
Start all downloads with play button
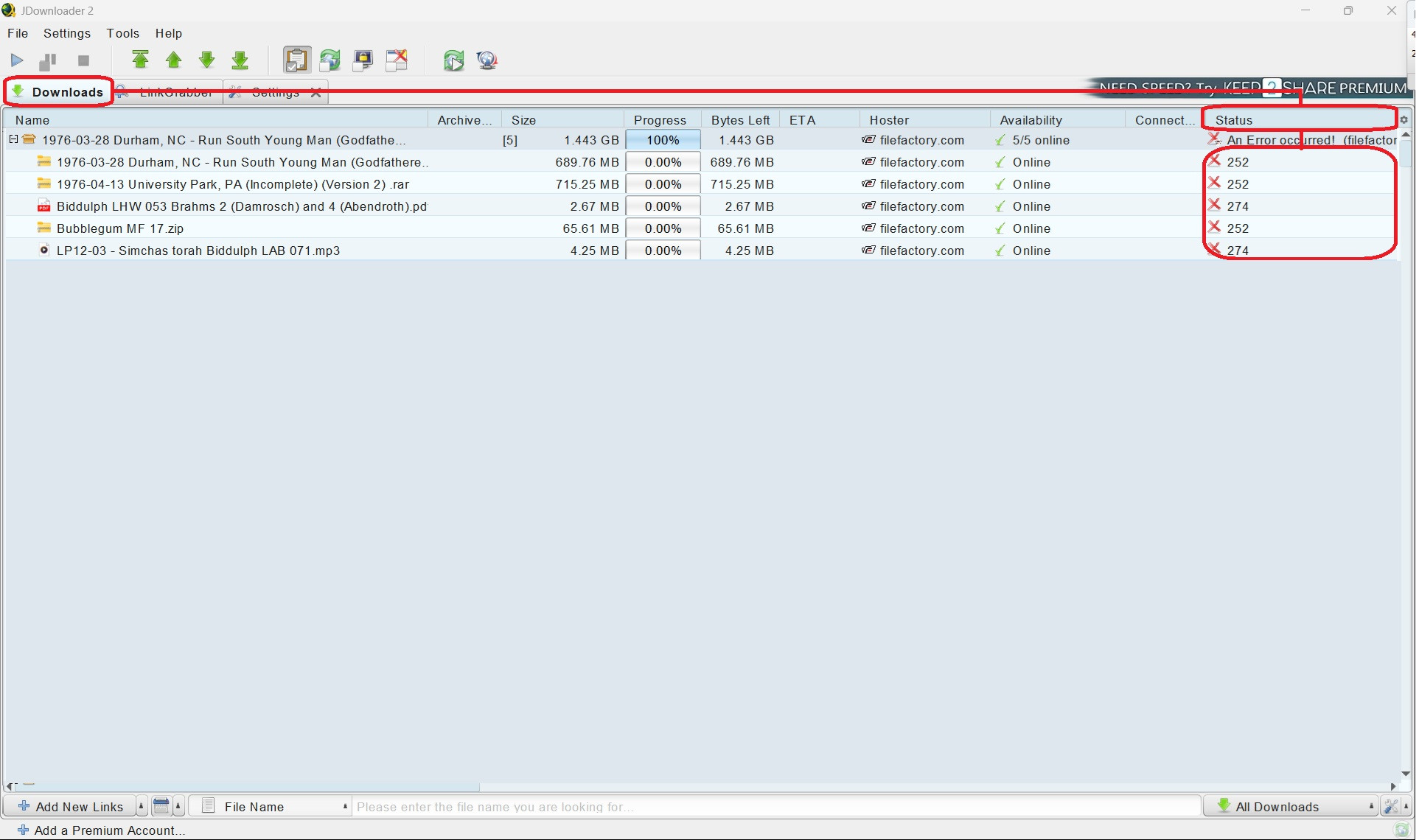(x=17, y=60)
